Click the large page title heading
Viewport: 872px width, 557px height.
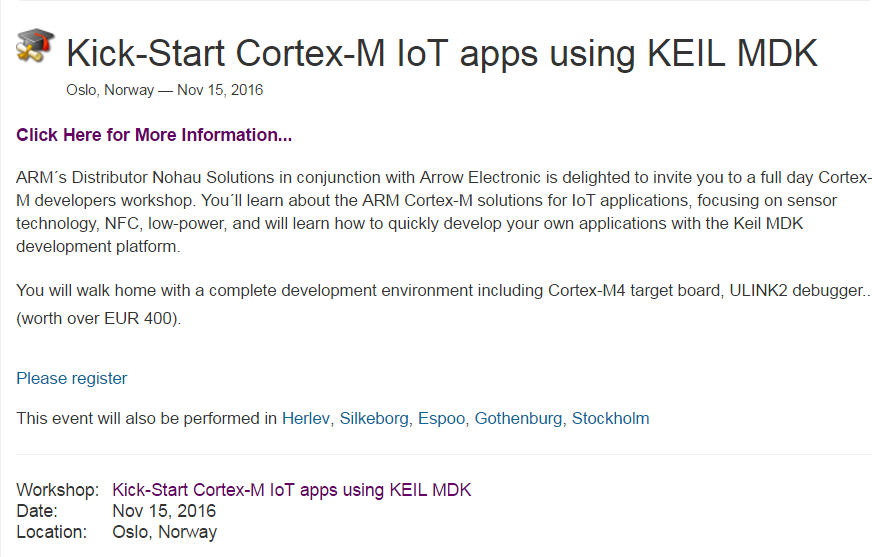(442, 54)
